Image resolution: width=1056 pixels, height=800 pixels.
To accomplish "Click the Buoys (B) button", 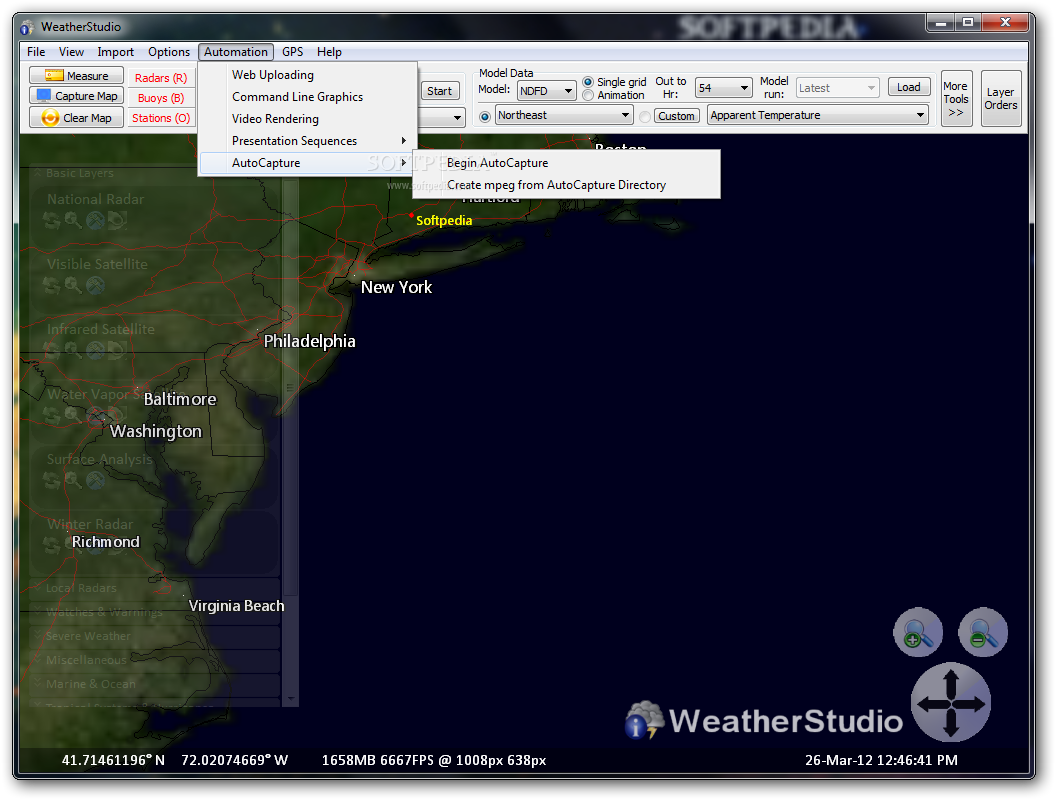I will [x=161, y=98].
